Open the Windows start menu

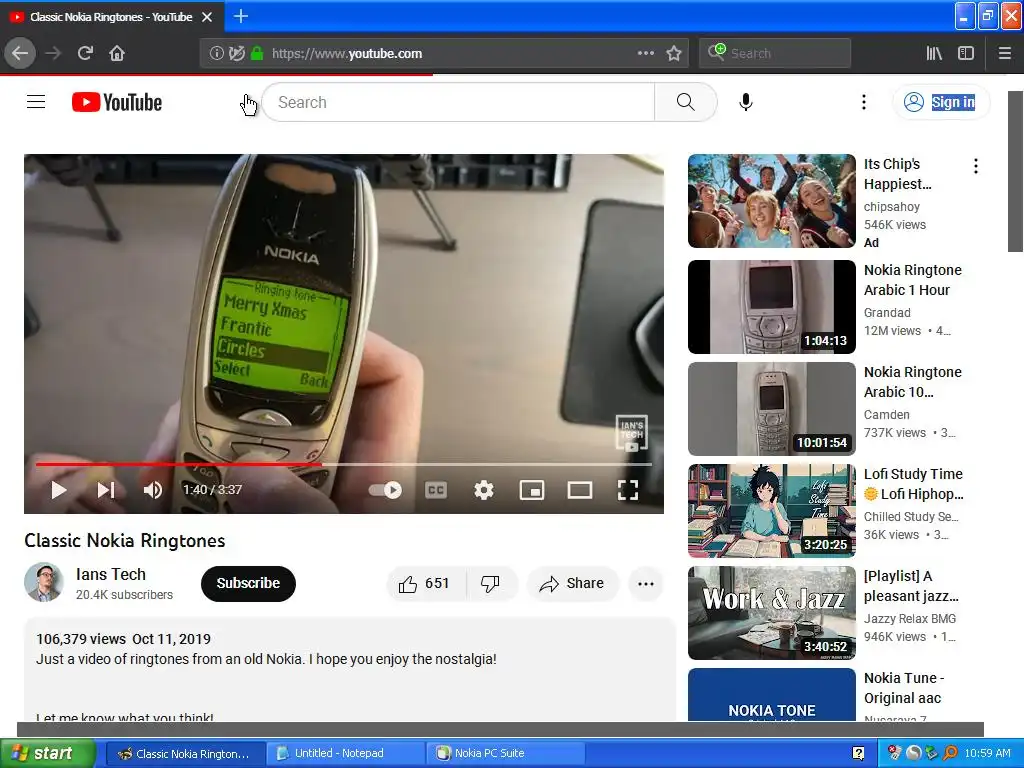(x=47, y=753)
